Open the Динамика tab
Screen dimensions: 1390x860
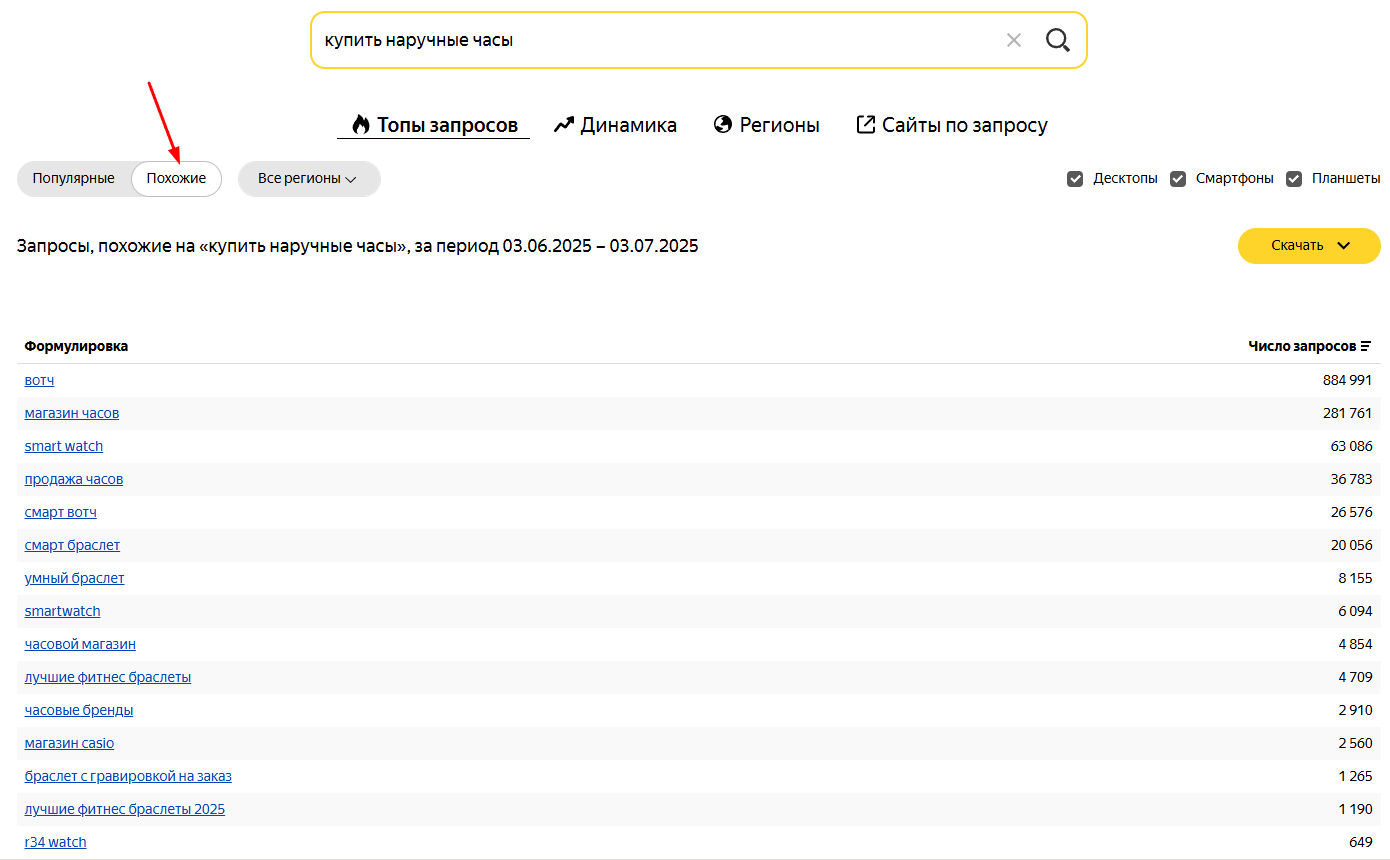(628, 125)
